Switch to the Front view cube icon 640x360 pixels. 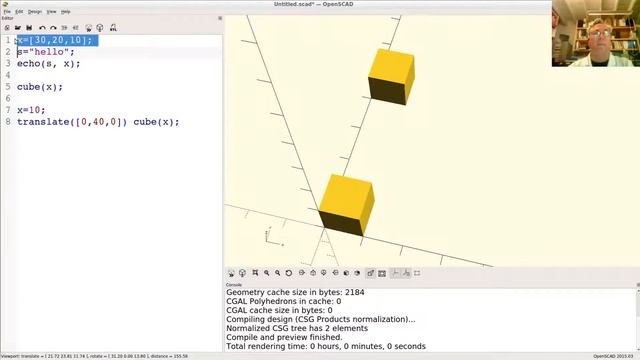click(x=346, y=273)
